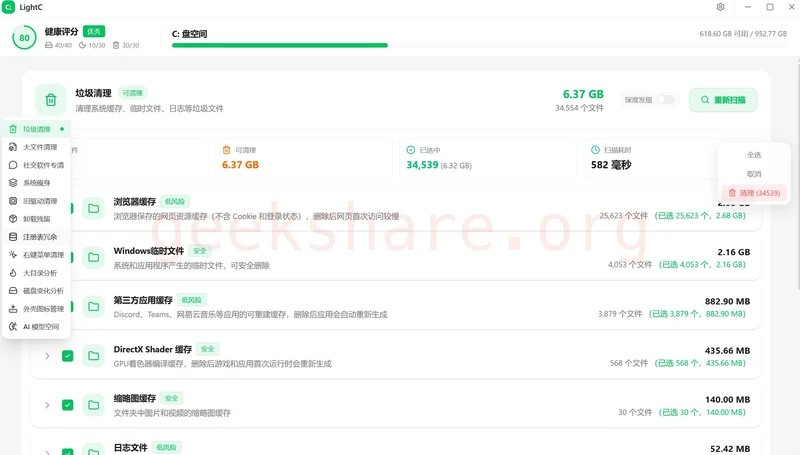800x455 pixels.
Task: Click the 安全 tag on 缩略图缓存
Action: (171, 398)
